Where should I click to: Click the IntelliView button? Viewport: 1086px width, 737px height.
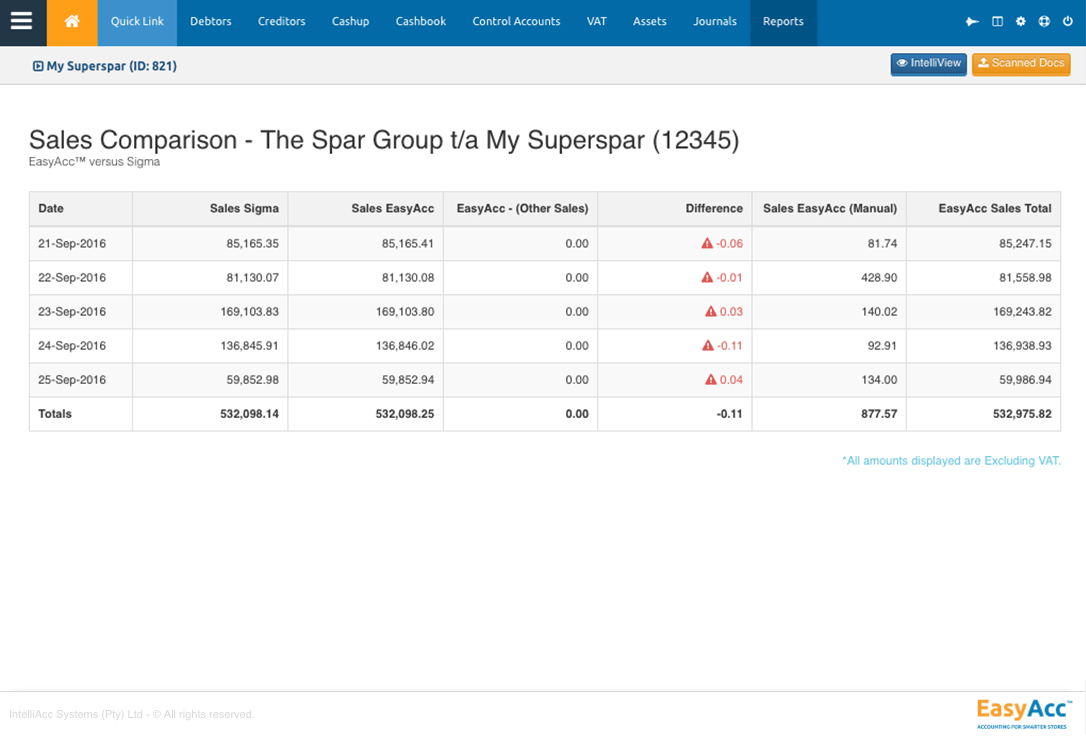click(929, 64)
